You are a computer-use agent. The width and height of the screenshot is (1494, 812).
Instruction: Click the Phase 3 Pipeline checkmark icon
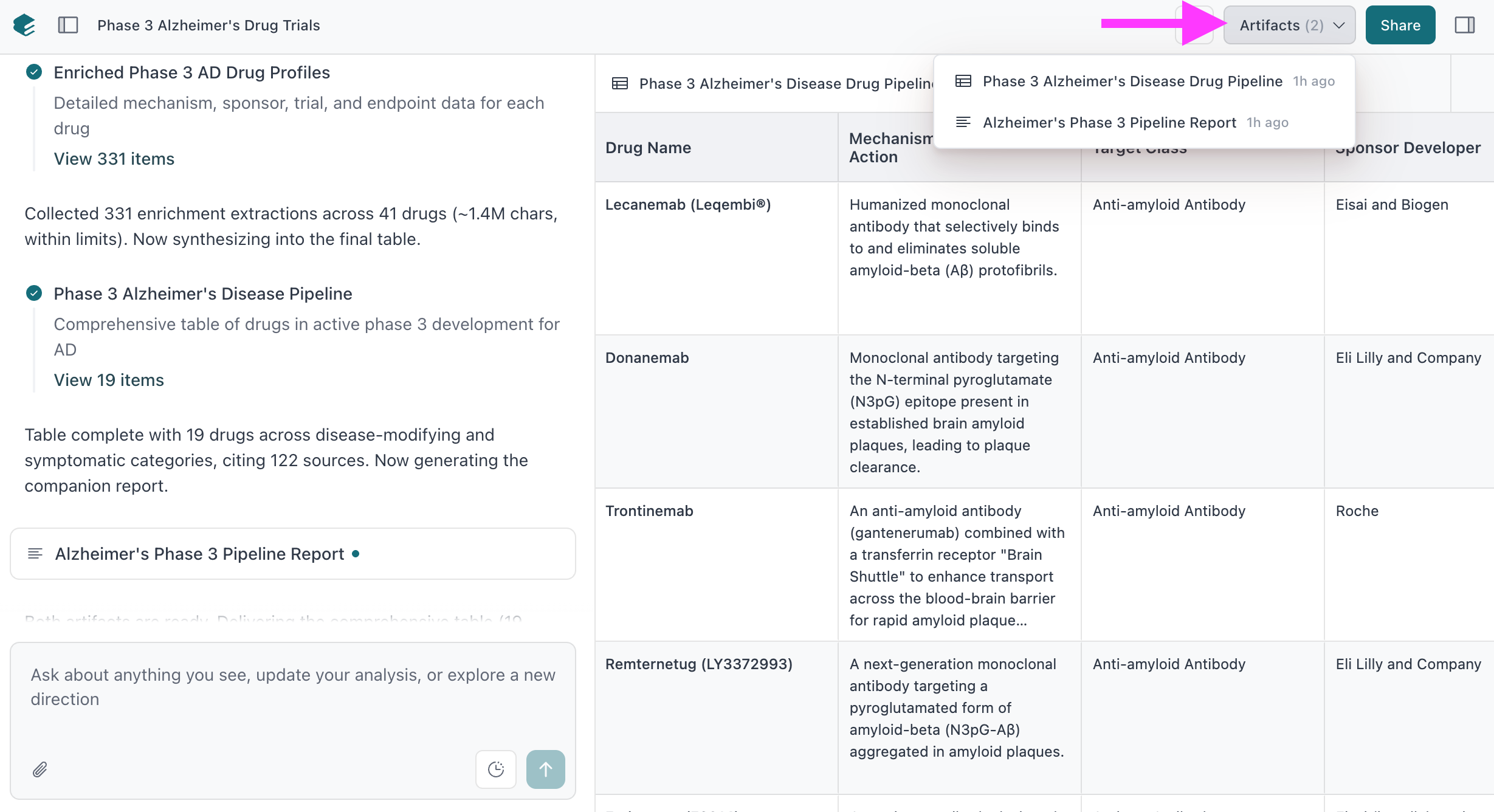pos(34,294)
